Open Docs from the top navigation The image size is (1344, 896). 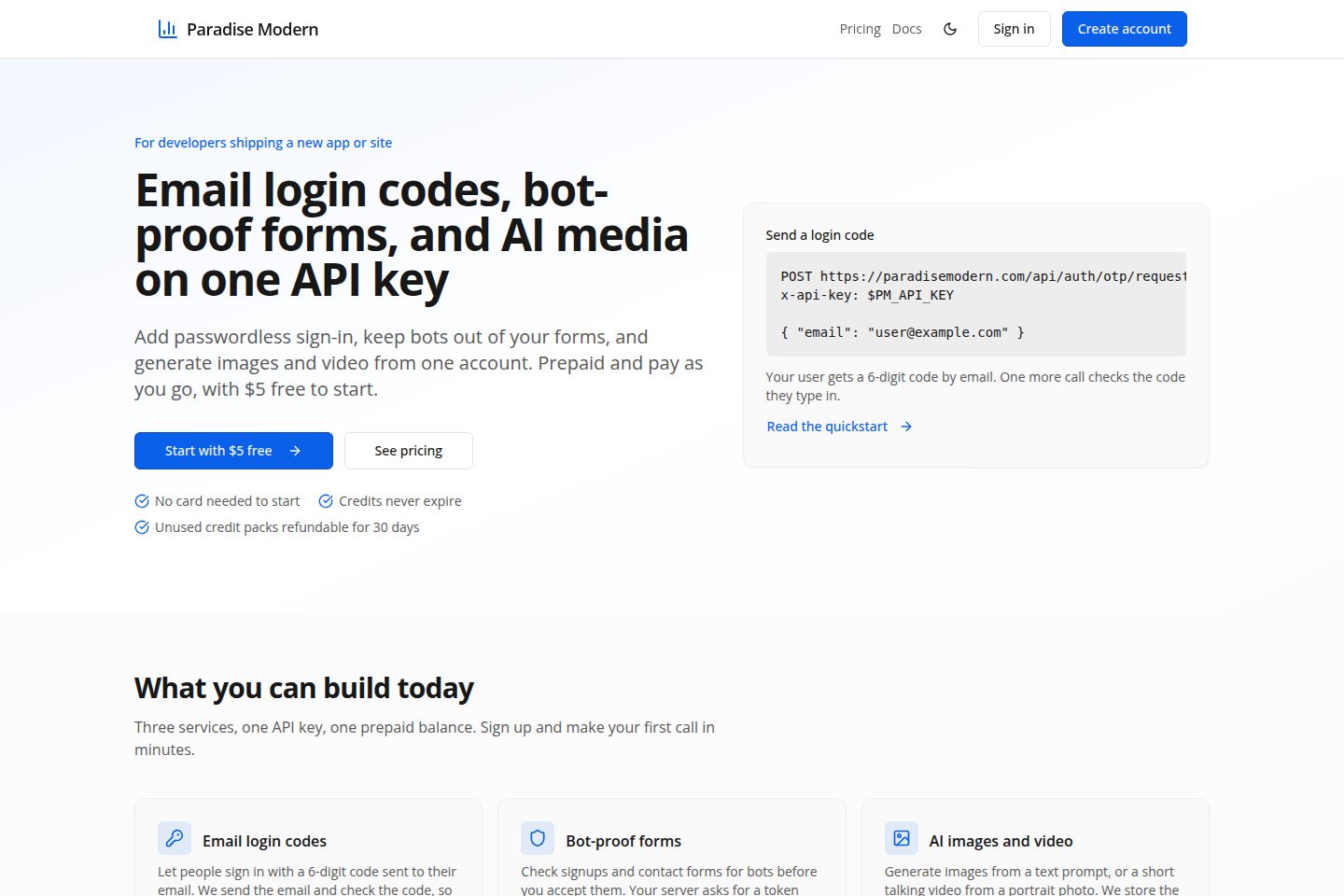(906, 29)
